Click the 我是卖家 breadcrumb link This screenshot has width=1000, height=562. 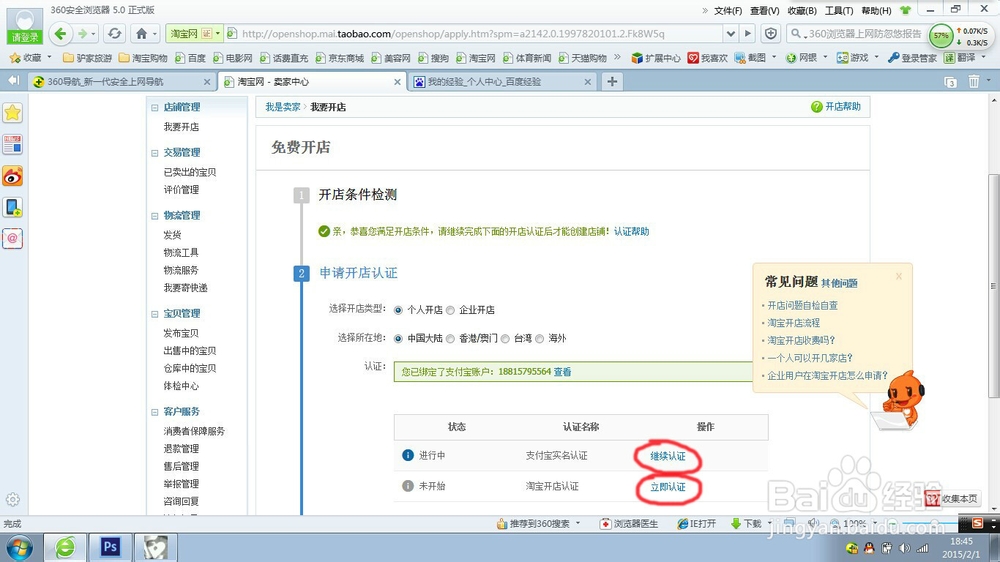click(283, 107)
